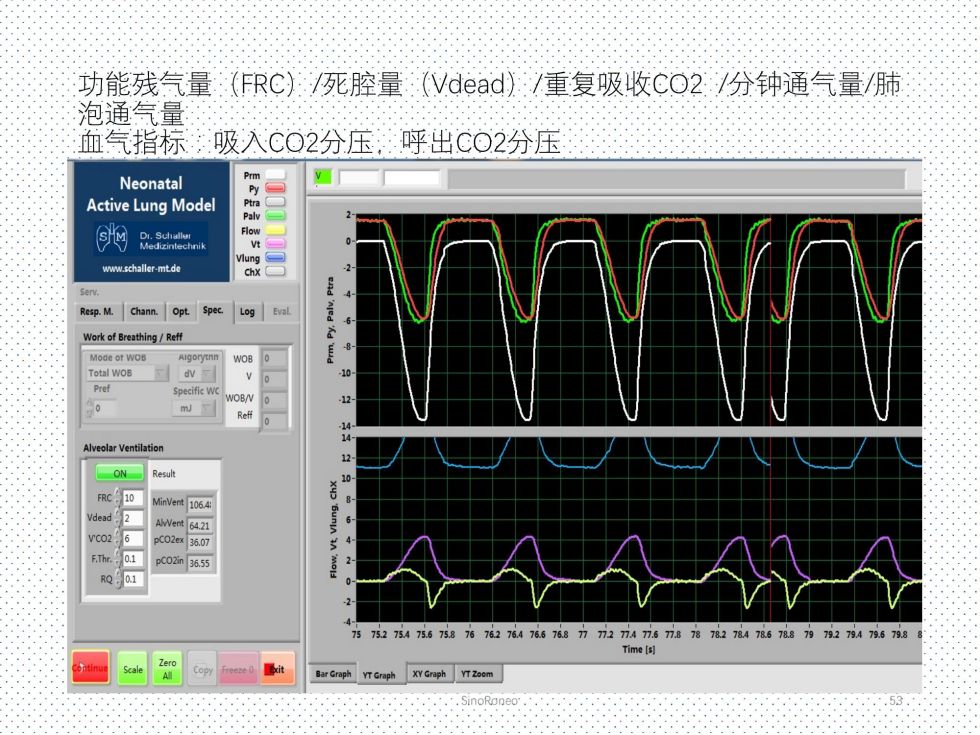
Task: Open the Total WOB mode dropdown
Action: pos(128,373)
